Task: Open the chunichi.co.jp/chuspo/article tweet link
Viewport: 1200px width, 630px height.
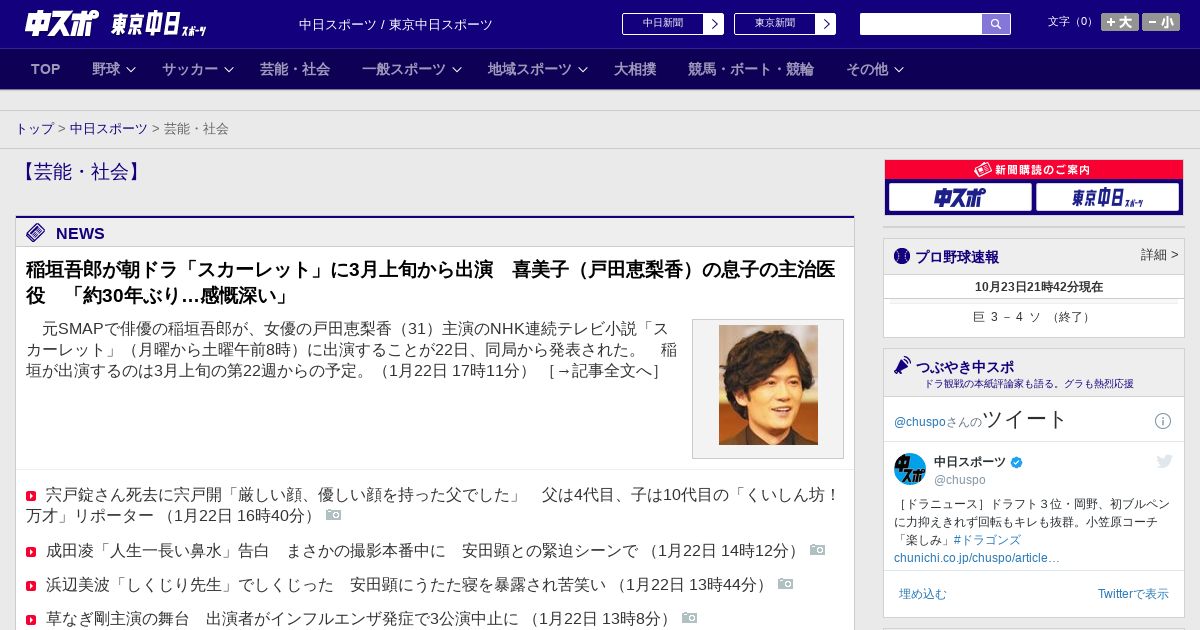Action: (x=977, y=558)
